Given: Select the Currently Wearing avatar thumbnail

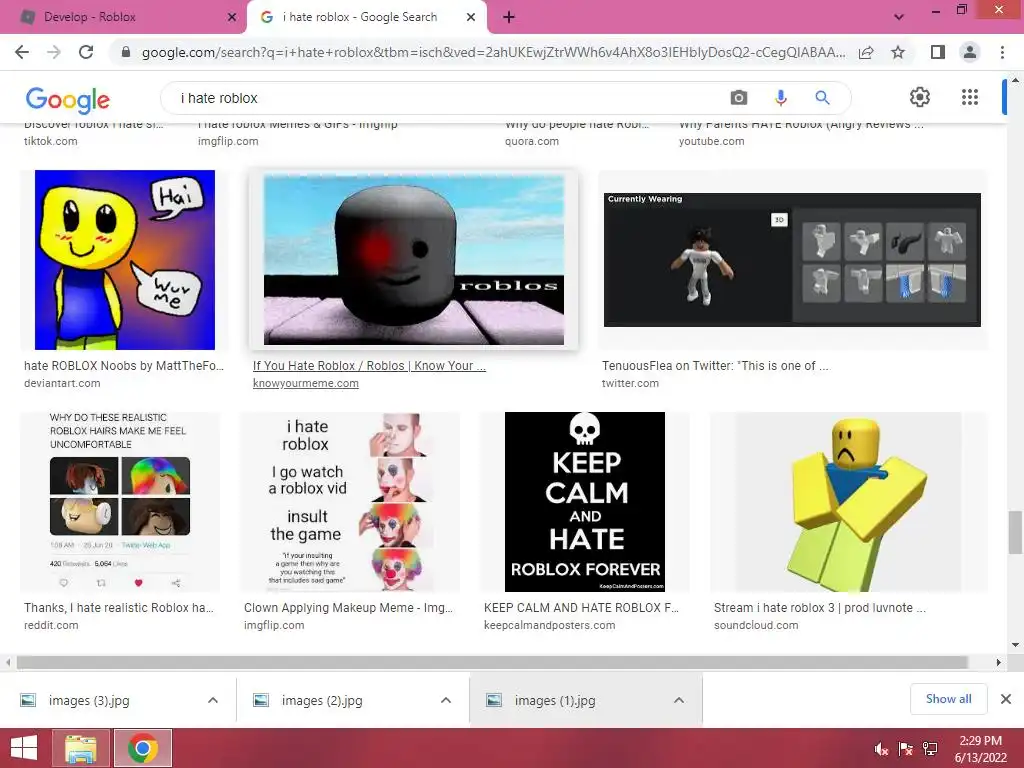Looking at the screenshot, I should click(x=792, y=260).
